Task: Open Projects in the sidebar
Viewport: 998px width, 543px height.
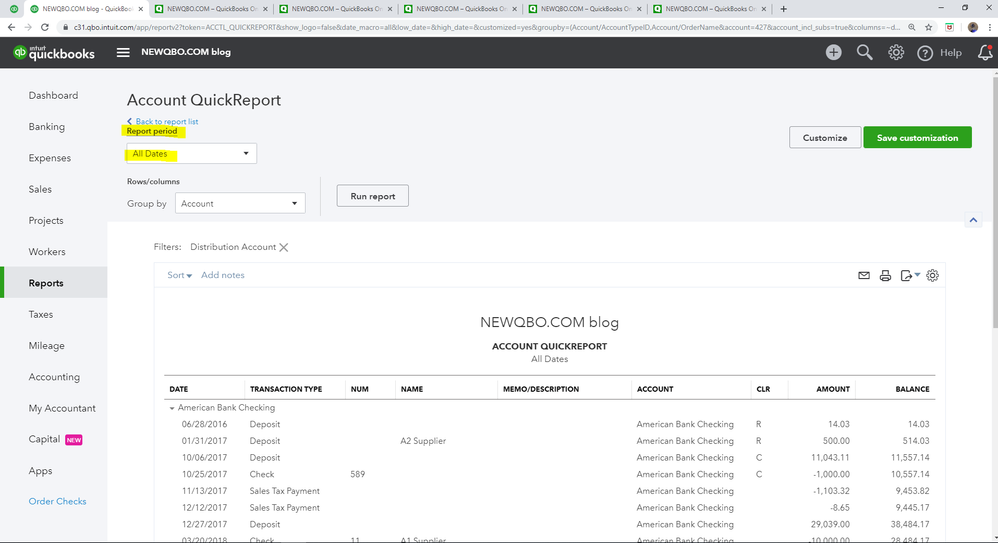Action: pos(46,220)
